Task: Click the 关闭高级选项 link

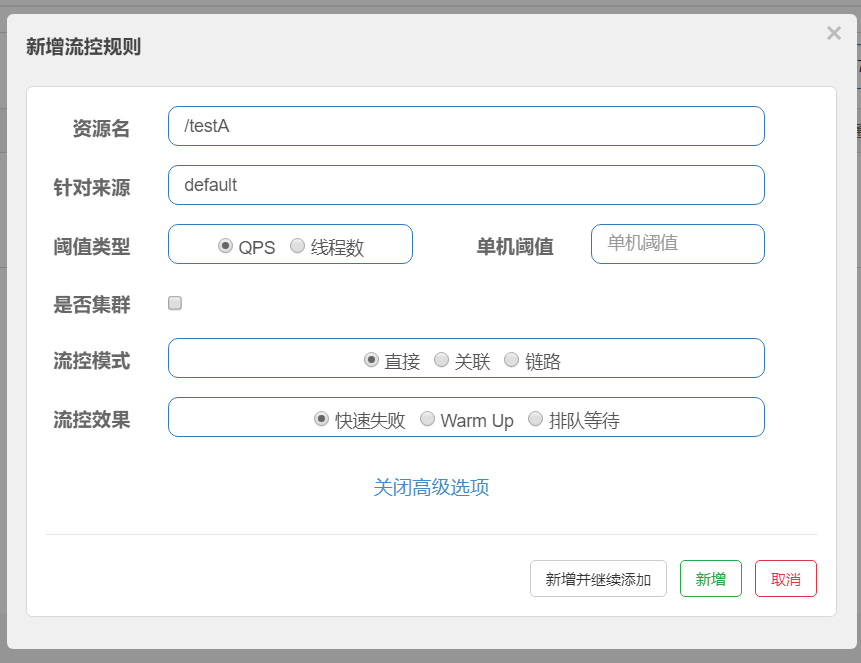Action: pos(431,485)
